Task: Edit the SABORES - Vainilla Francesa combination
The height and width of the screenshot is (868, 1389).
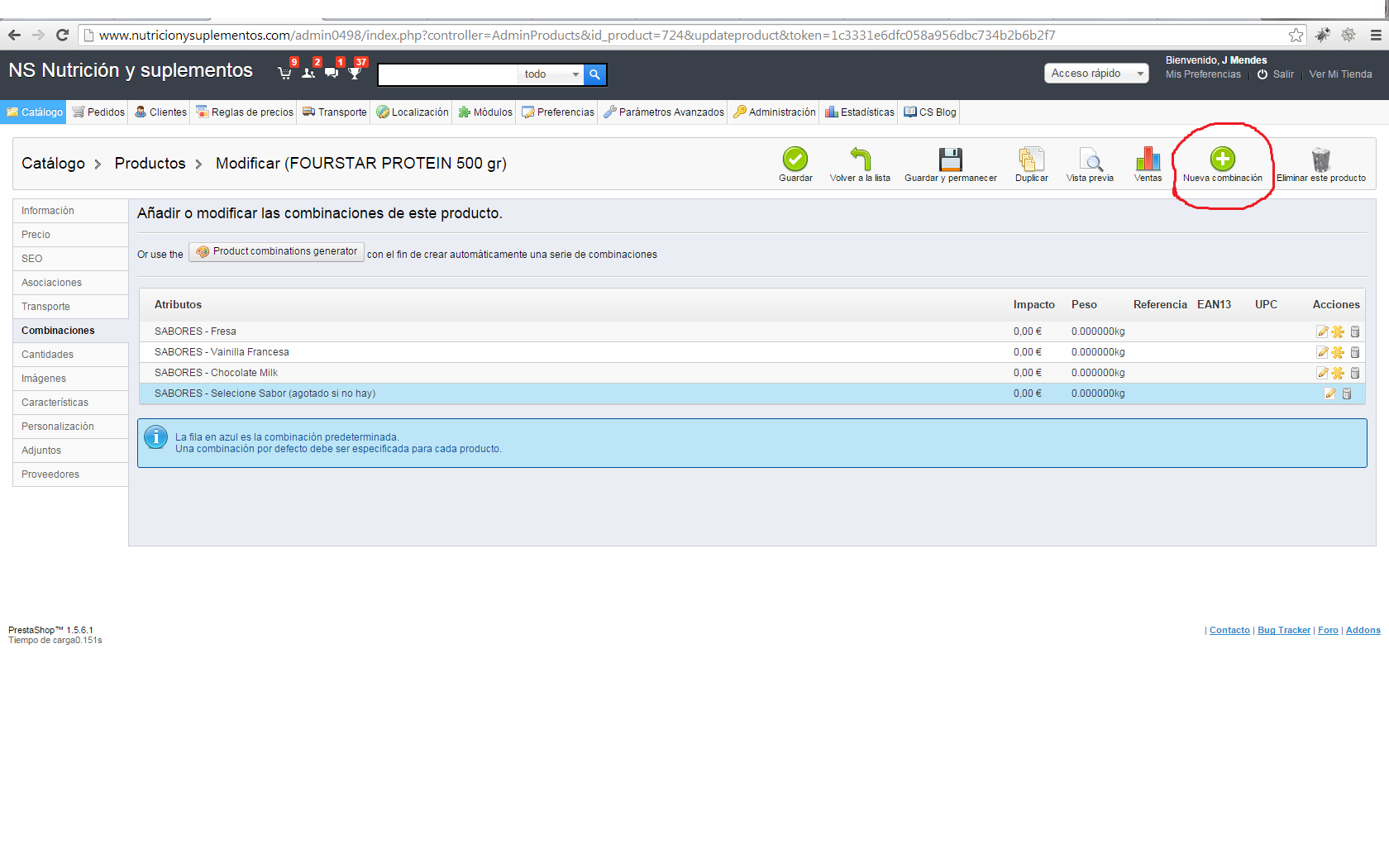Action: click(1322, 352)
